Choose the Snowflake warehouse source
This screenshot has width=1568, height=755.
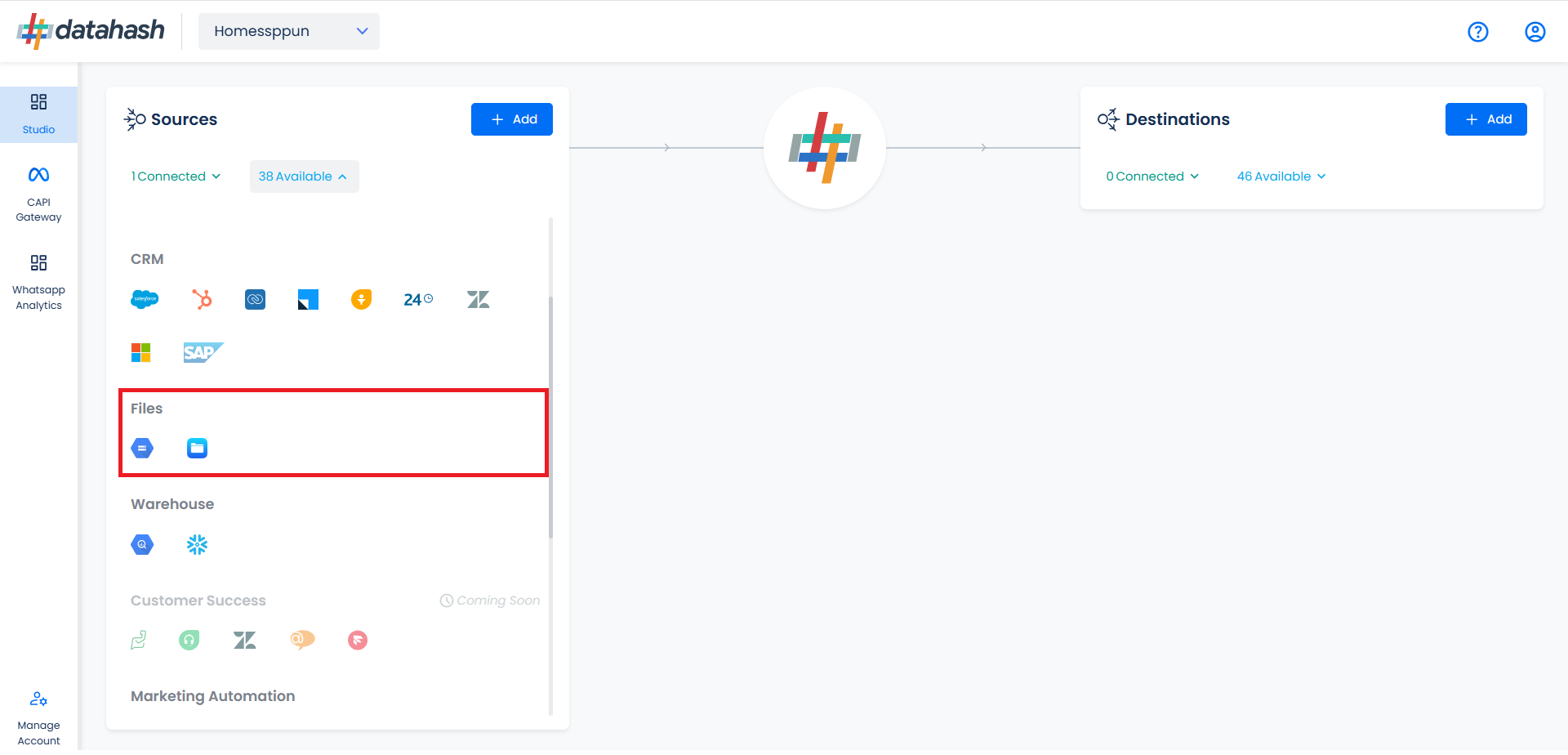tap(197, 544)
